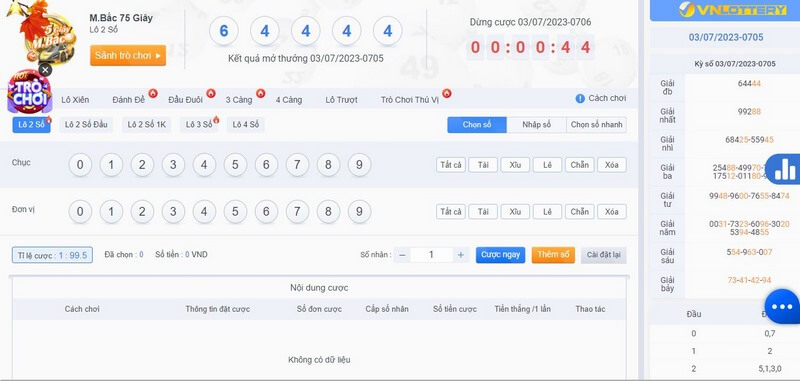Open the Sảnh trò chơi lobby button

[x=128, y=56]
